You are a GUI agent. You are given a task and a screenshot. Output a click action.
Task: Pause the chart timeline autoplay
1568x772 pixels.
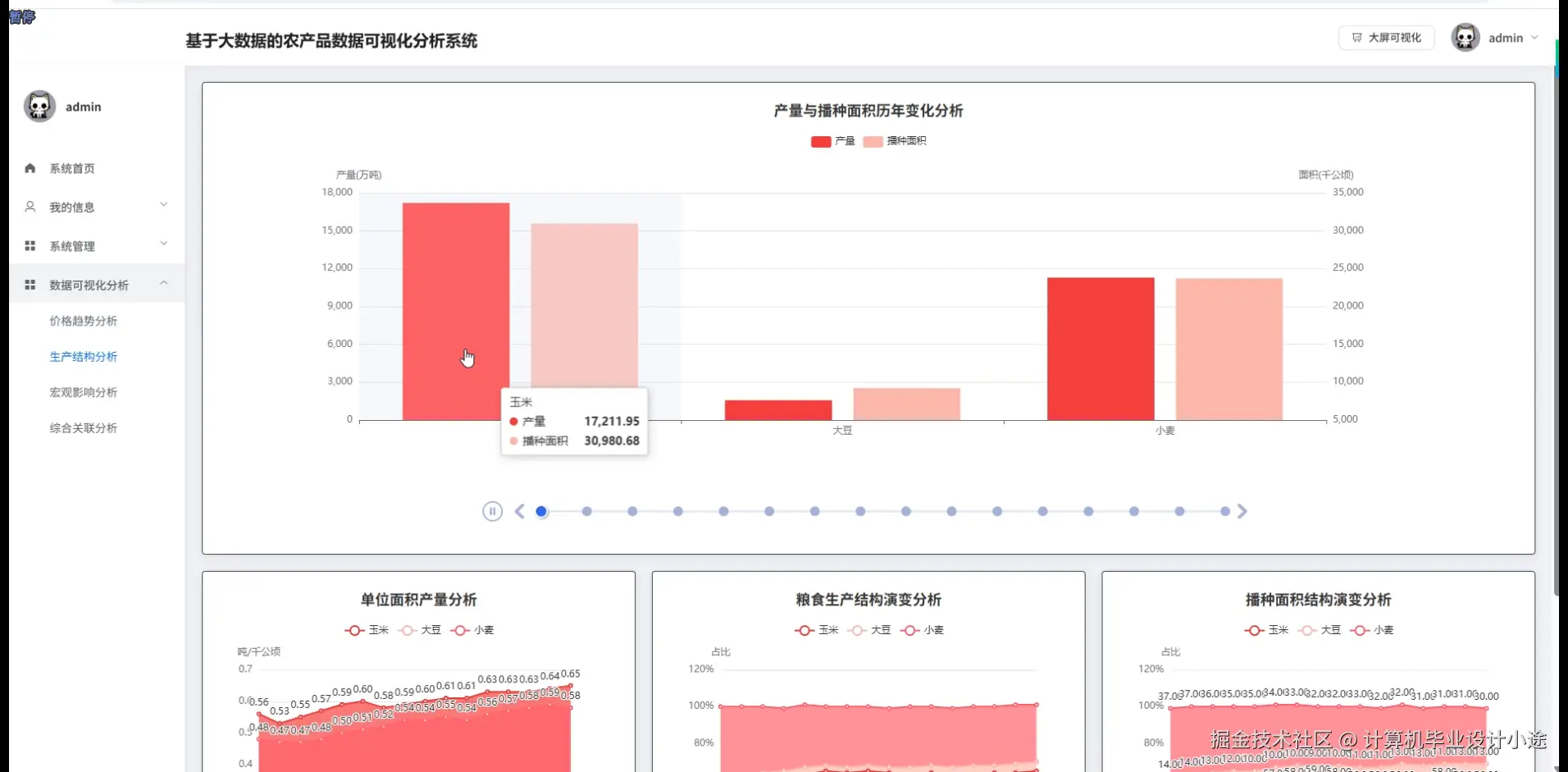click(492, 511)
